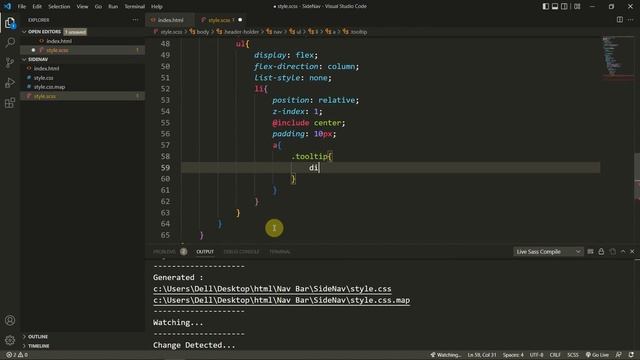
Task: Click the errors and warnings status indicator
Action: [x=17, y=355]
